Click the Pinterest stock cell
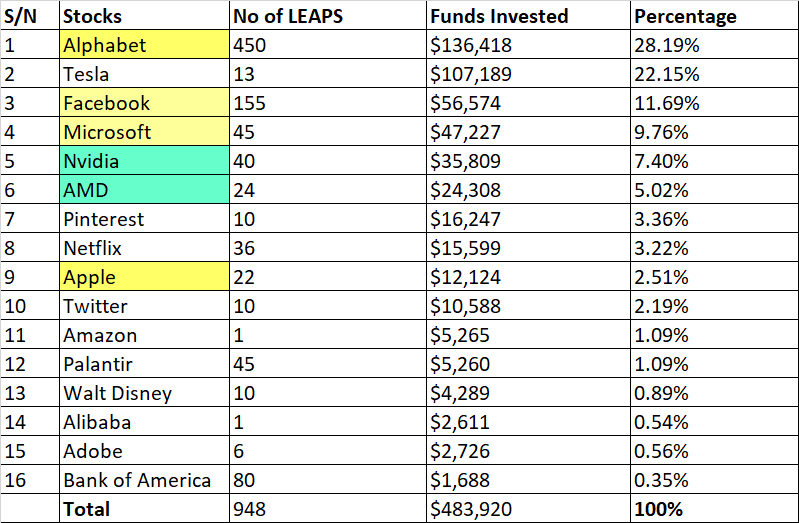Image resolution: width=799 pixels, height=523 pixels. point(143,219)
